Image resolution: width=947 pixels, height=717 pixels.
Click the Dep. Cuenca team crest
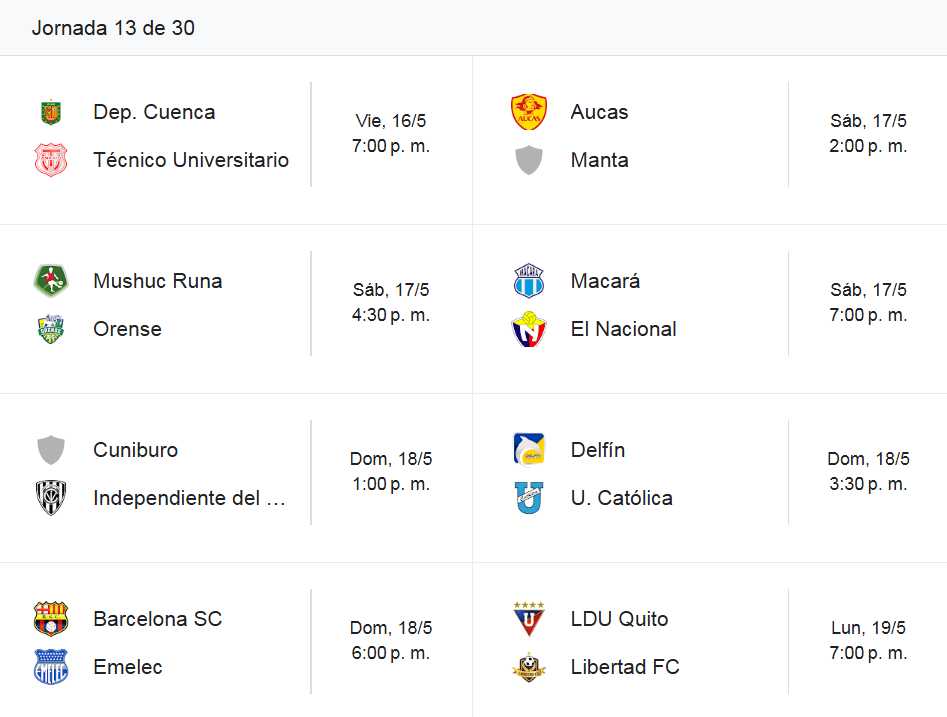pyautogui.click(x=51, y=112)
